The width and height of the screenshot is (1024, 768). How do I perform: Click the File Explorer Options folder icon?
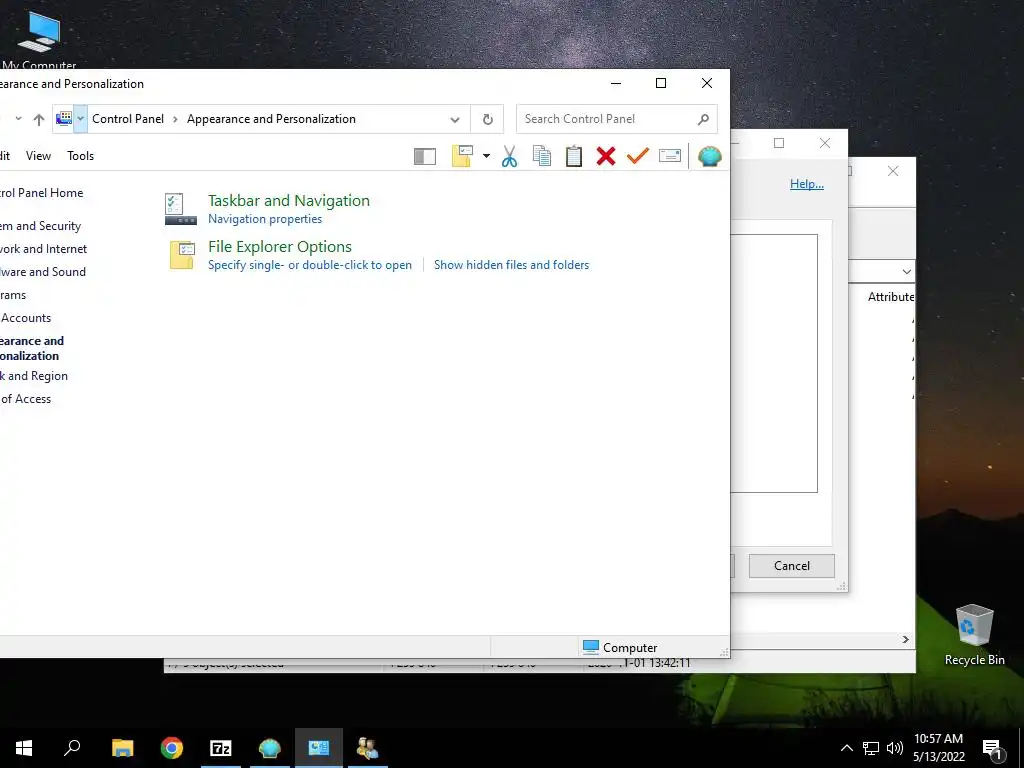pyautogui.click(x=182, y=255)
